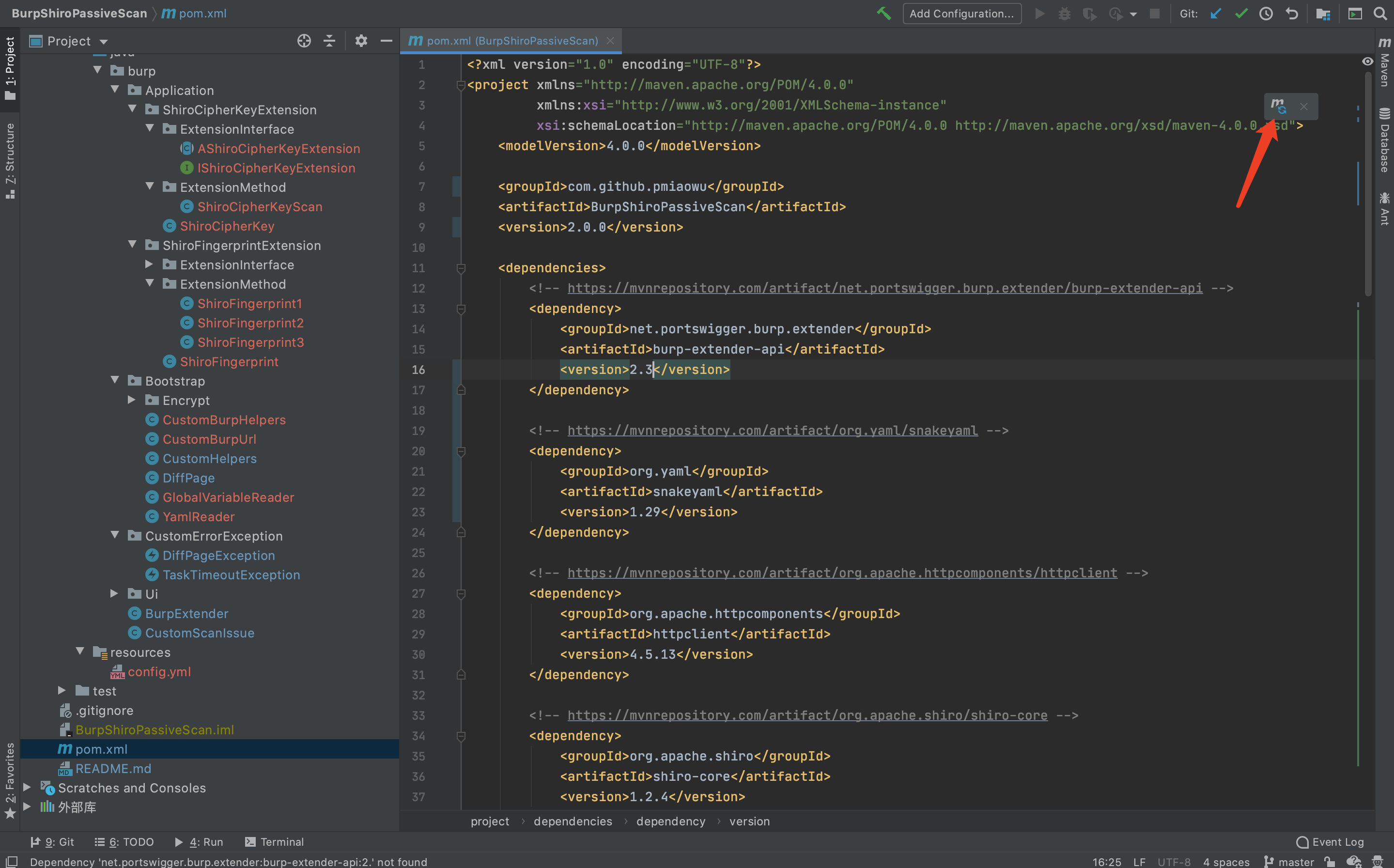Click the Git commit checkmark icon

tap(1241, 13)
